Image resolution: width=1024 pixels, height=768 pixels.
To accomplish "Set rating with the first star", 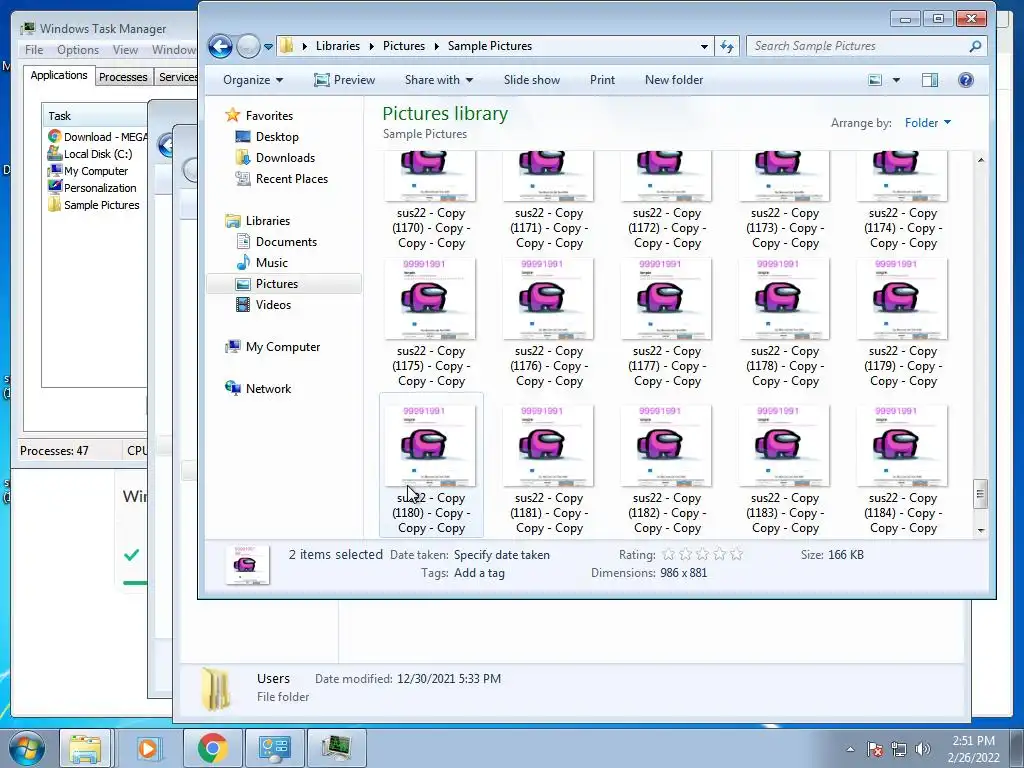I will tap(668, 554).
